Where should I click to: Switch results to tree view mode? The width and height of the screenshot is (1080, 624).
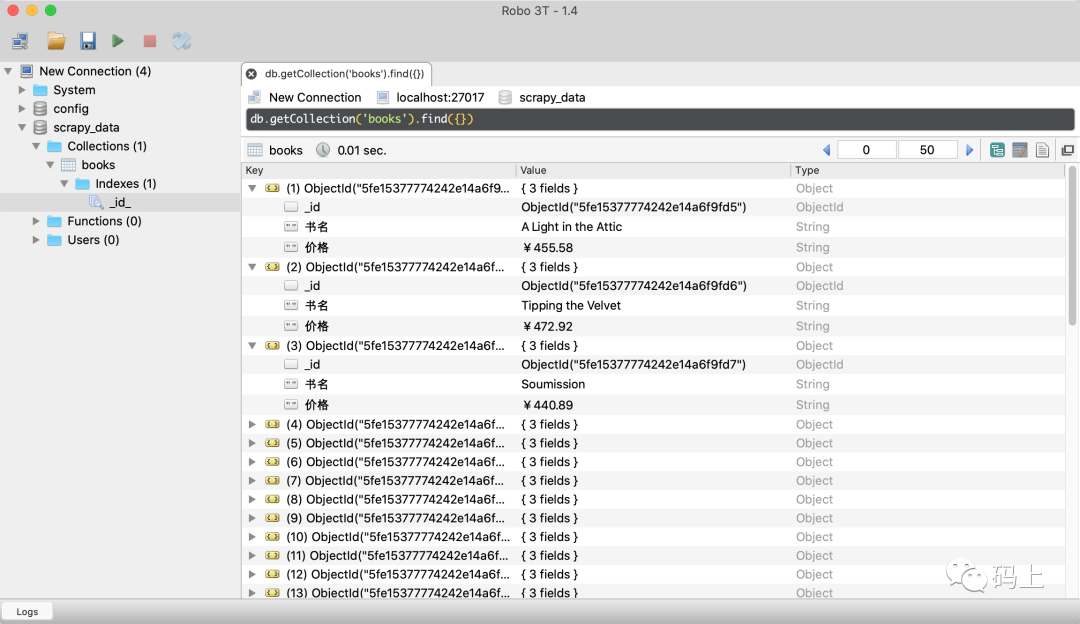coord(997,150)
